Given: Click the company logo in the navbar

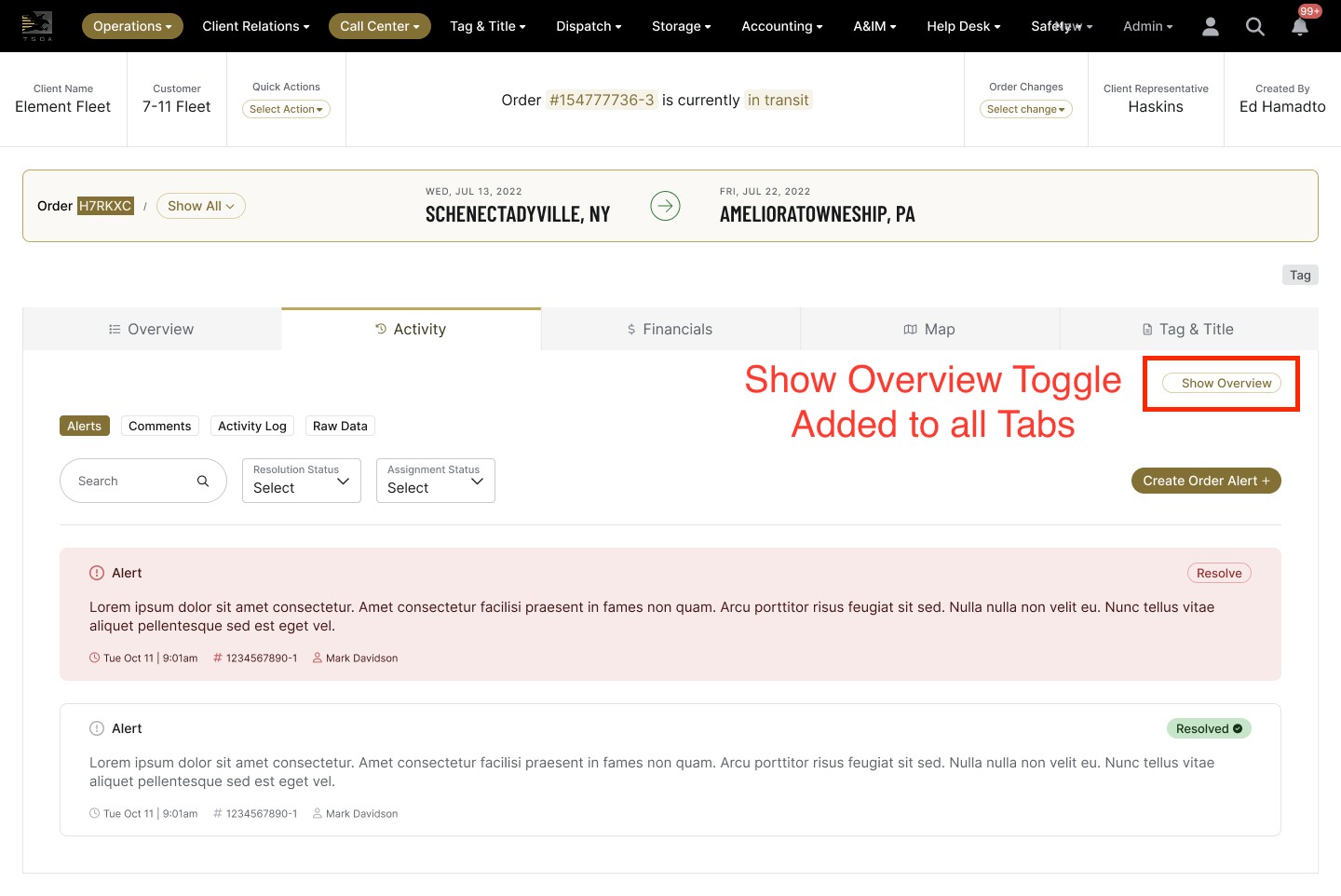Looking at the screenshot, I should click(37, 26).
